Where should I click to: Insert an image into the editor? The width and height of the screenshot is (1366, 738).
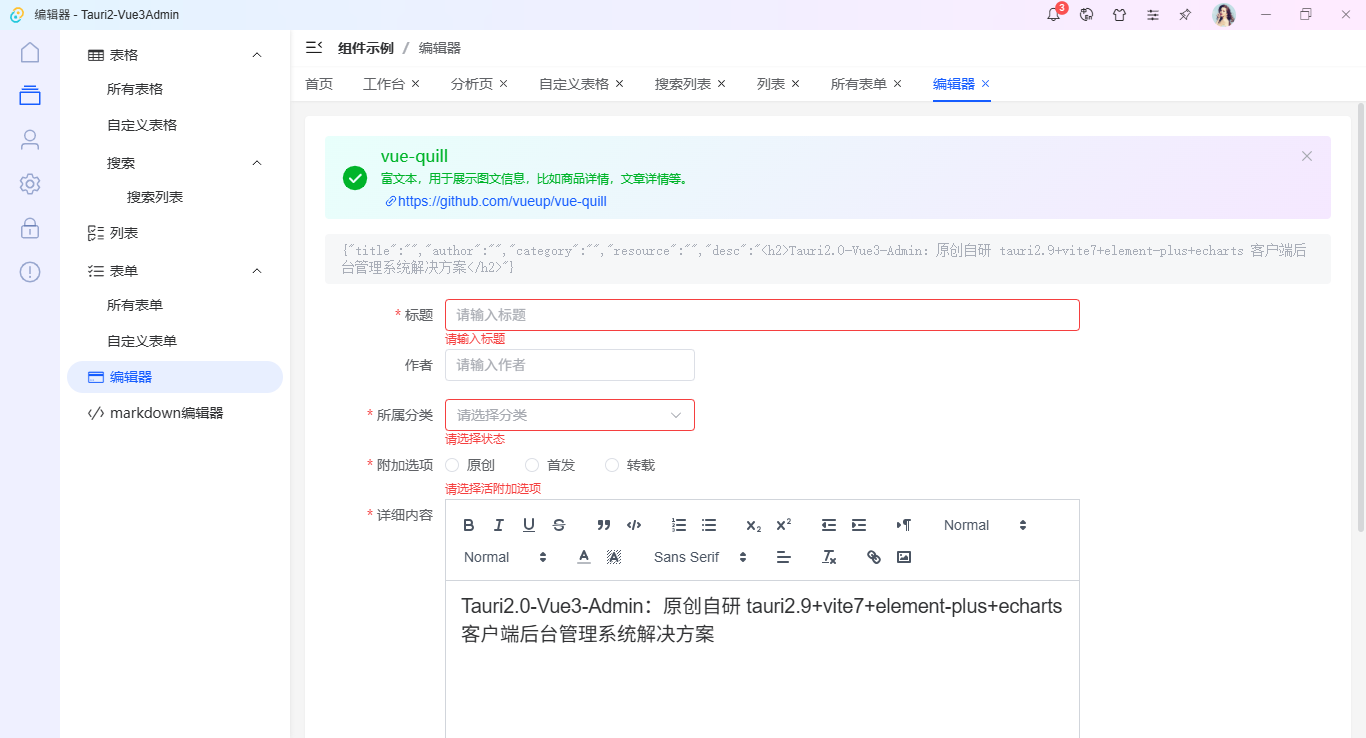pos(903,557)
